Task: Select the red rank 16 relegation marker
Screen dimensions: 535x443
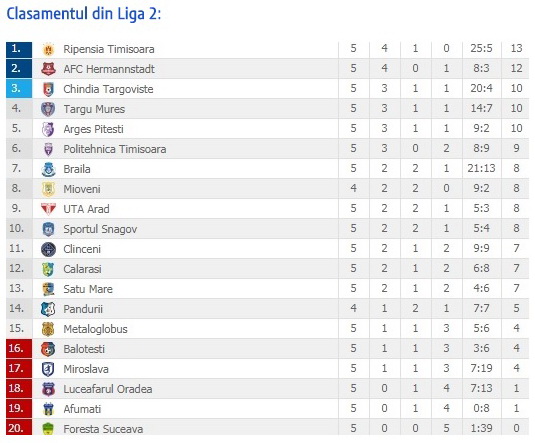Action: (x=19, y=348)
